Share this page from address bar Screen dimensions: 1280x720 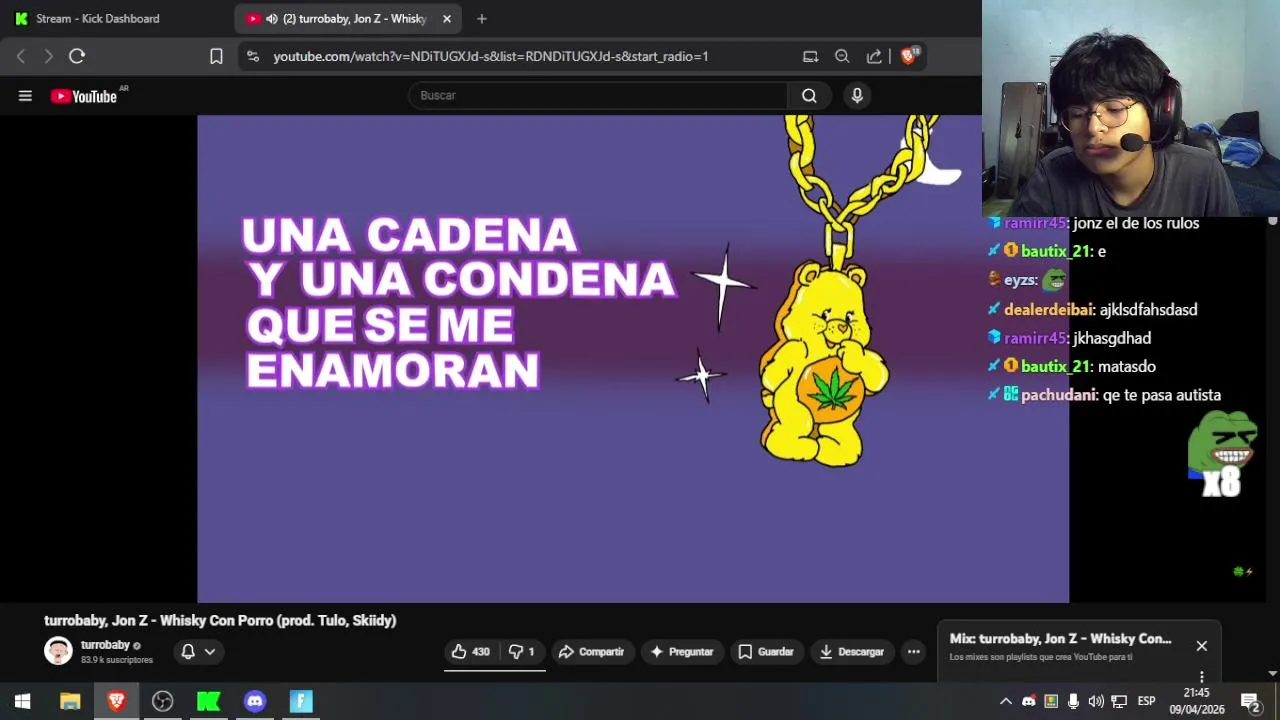874,56
